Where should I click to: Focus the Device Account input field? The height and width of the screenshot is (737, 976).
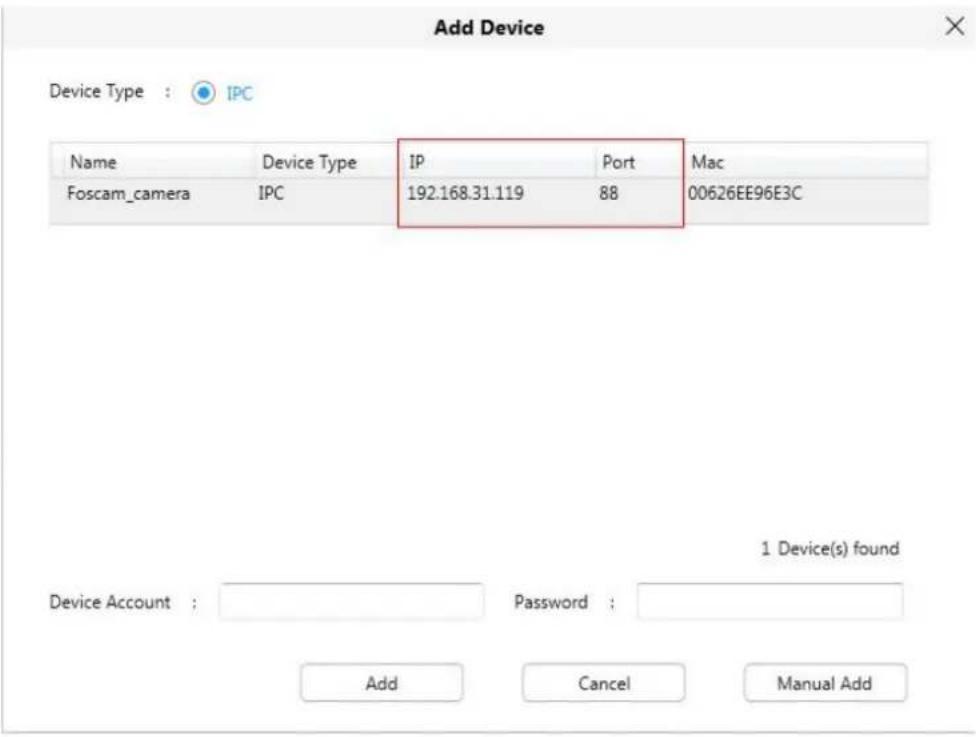(351, 601)
